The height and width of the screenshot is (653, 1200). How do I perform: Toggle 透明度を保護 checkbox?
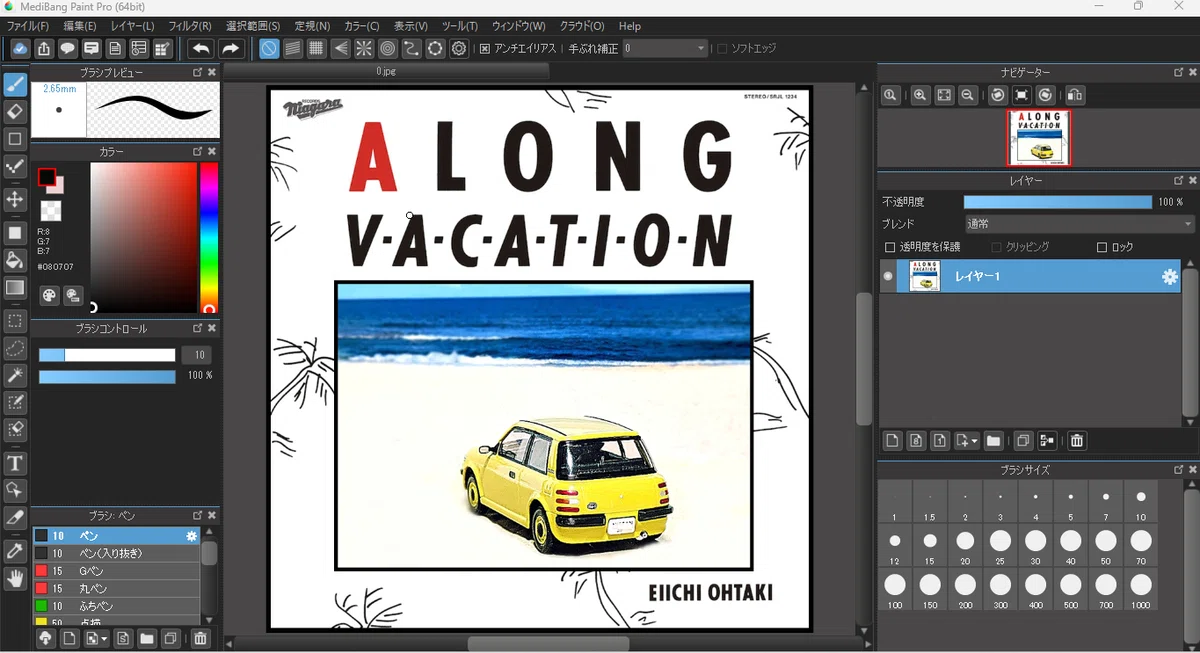click(890, 247)
